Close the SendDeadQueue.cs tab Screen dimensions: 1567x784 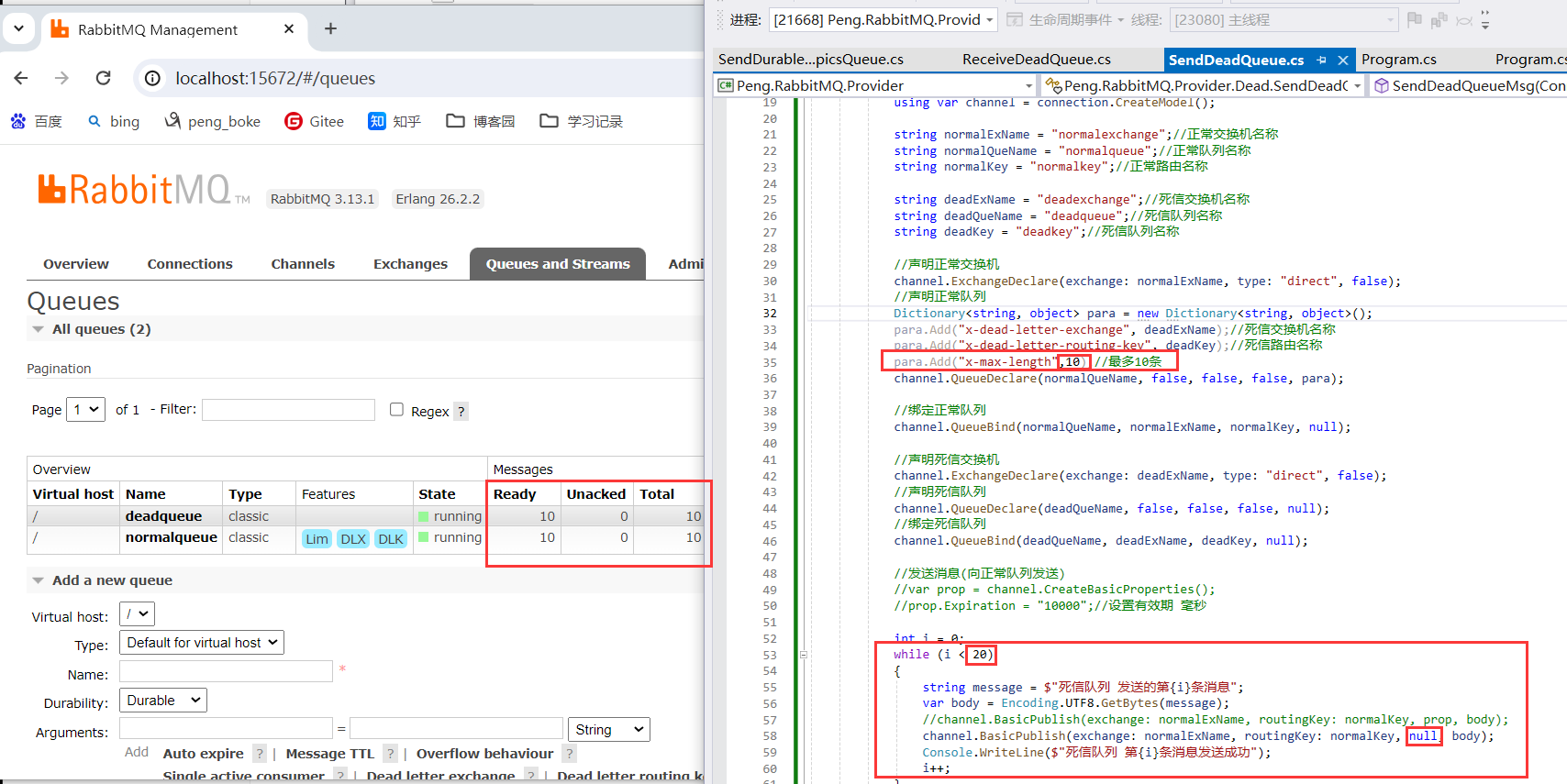point(1343,60)
